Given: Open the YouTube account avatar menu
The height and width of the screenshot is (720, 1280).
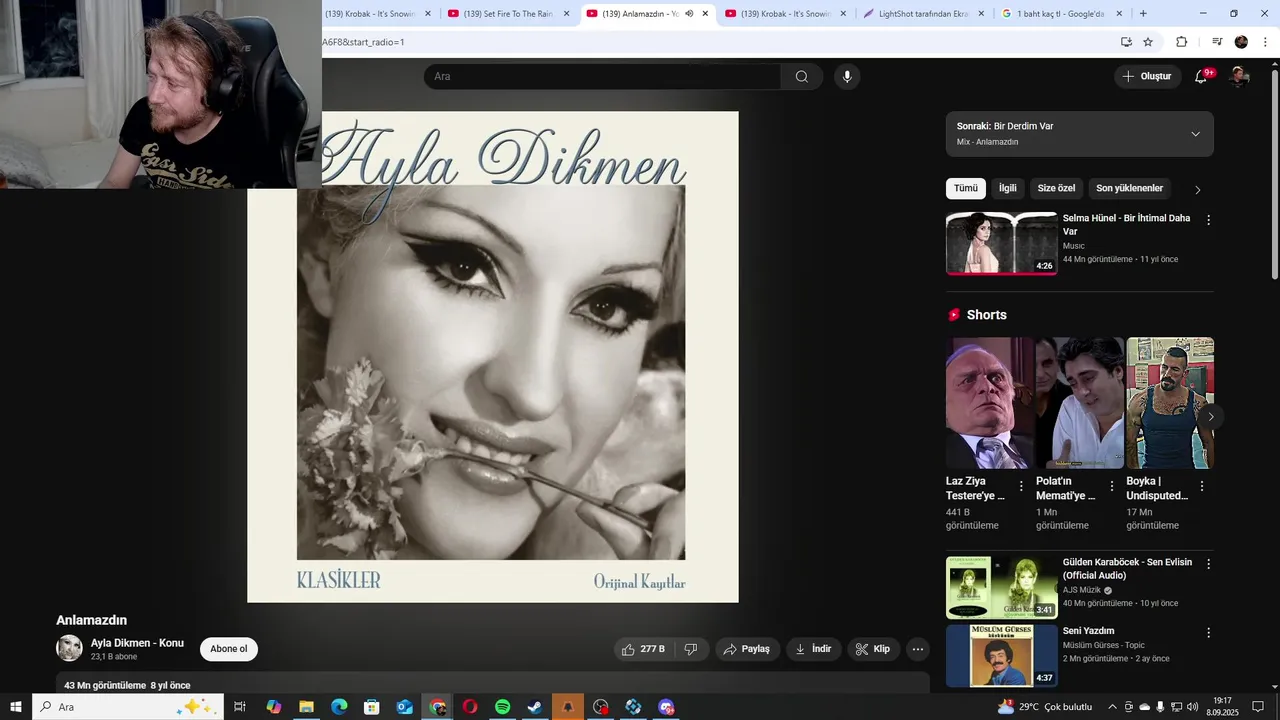Looking at the screenshot, I should (x=1239, y=76).
